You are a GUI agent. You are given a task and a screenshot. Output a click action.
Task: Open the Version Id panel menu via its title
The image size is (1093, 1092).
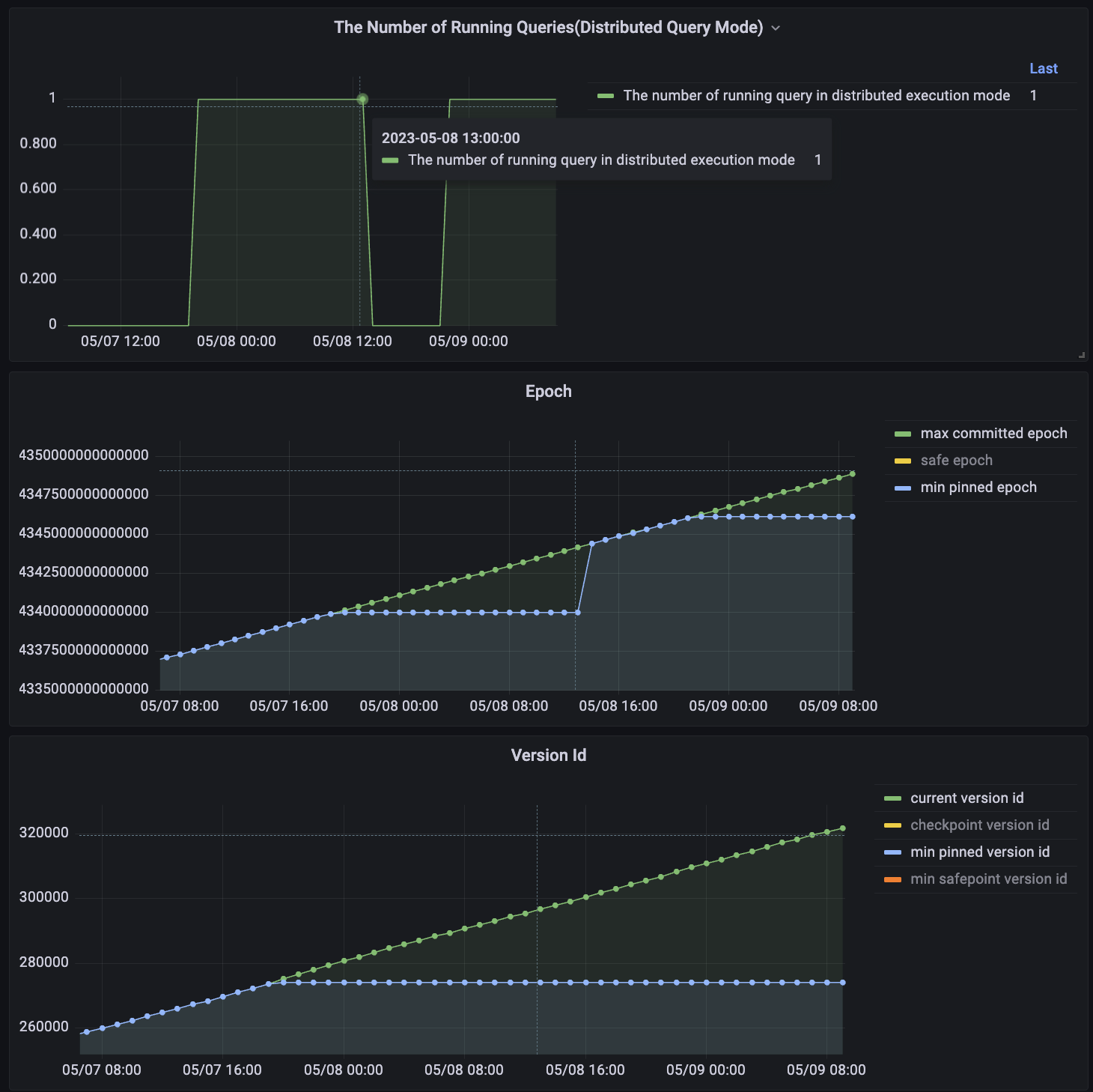550,755
